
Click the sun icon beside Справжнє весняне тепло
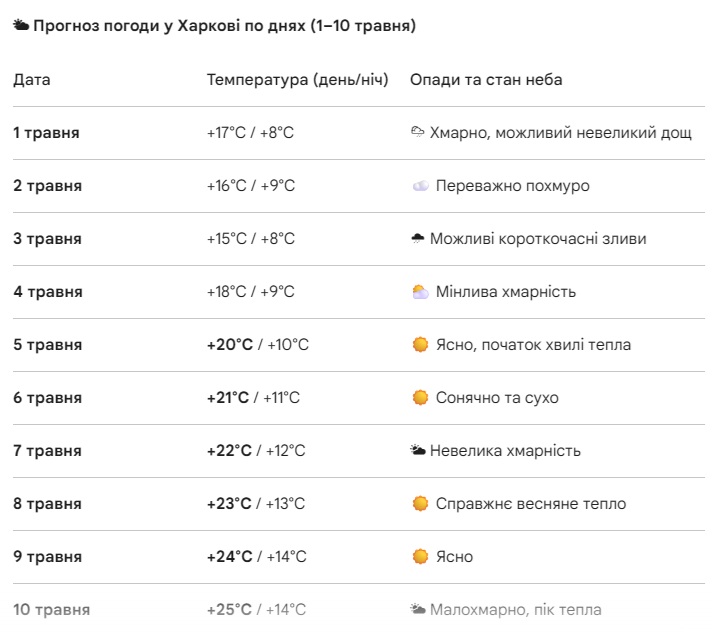coord(420,504)
